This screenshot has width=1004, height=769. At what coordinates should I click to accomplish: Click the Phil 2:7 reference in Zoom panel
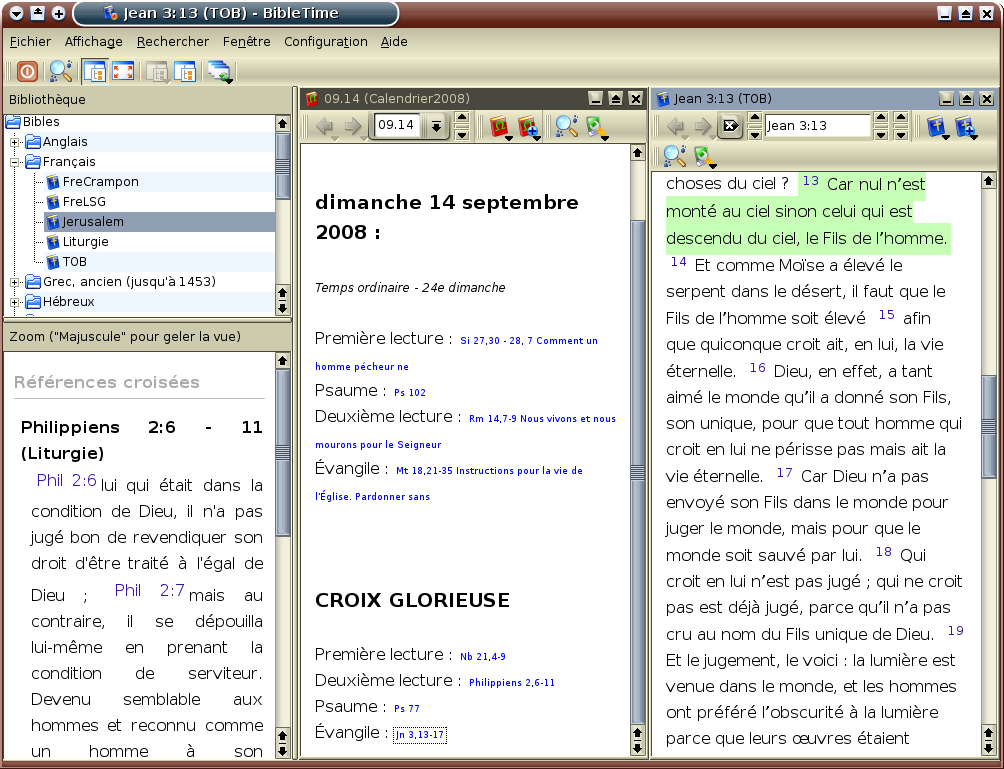(149, 590)
